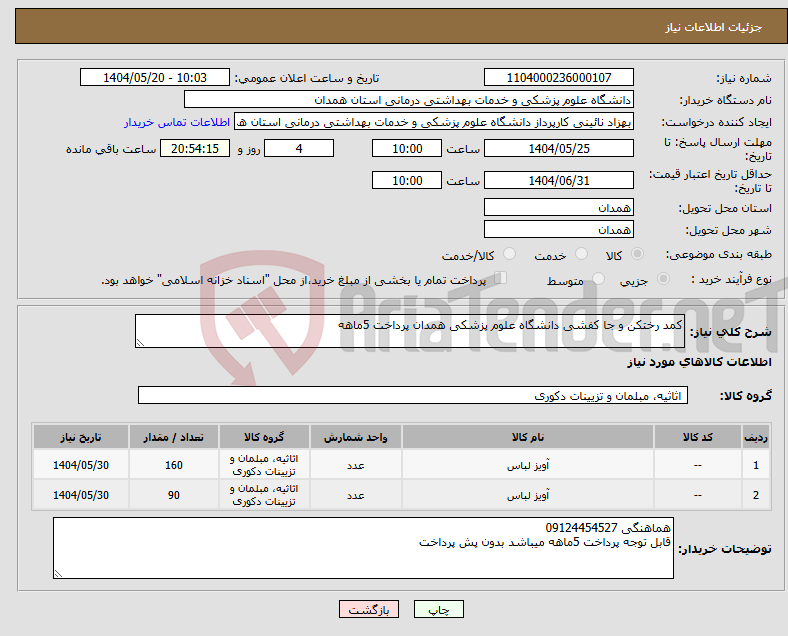Click the بازگشت (back) button
This screenshot has width=788, height=636.
coord(369,609)
